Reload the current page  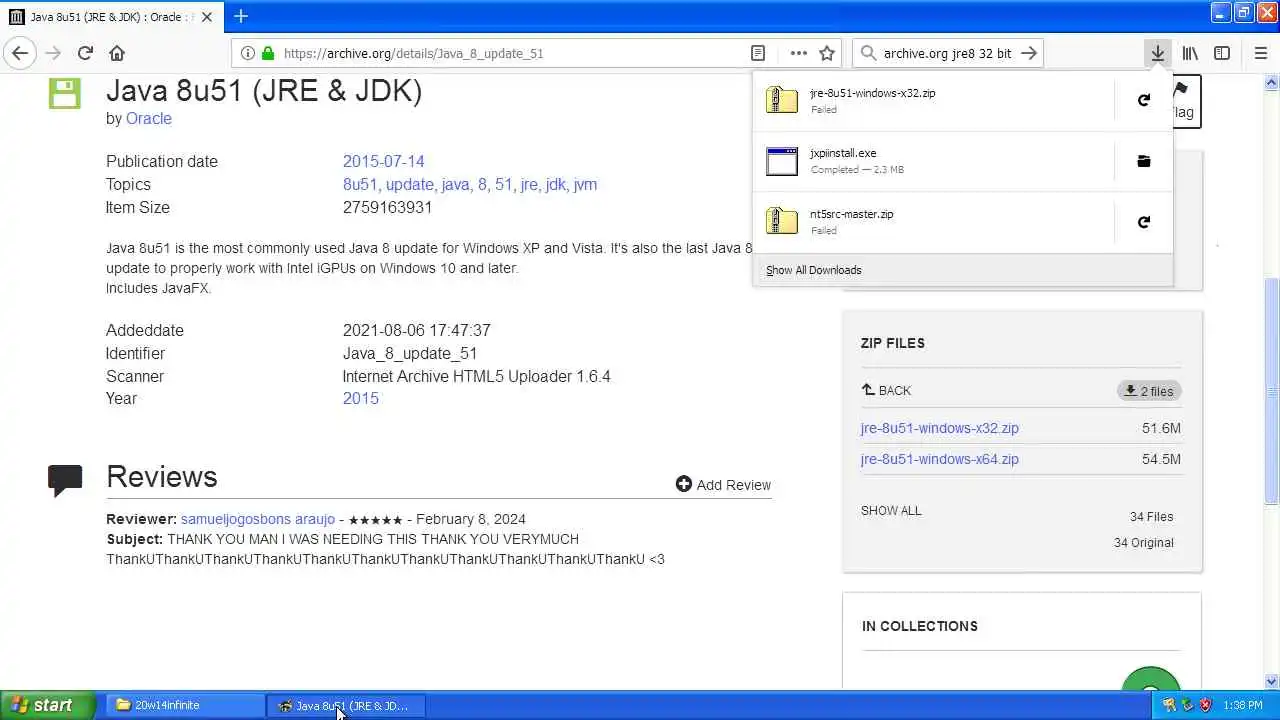click(x=85, y=53)
